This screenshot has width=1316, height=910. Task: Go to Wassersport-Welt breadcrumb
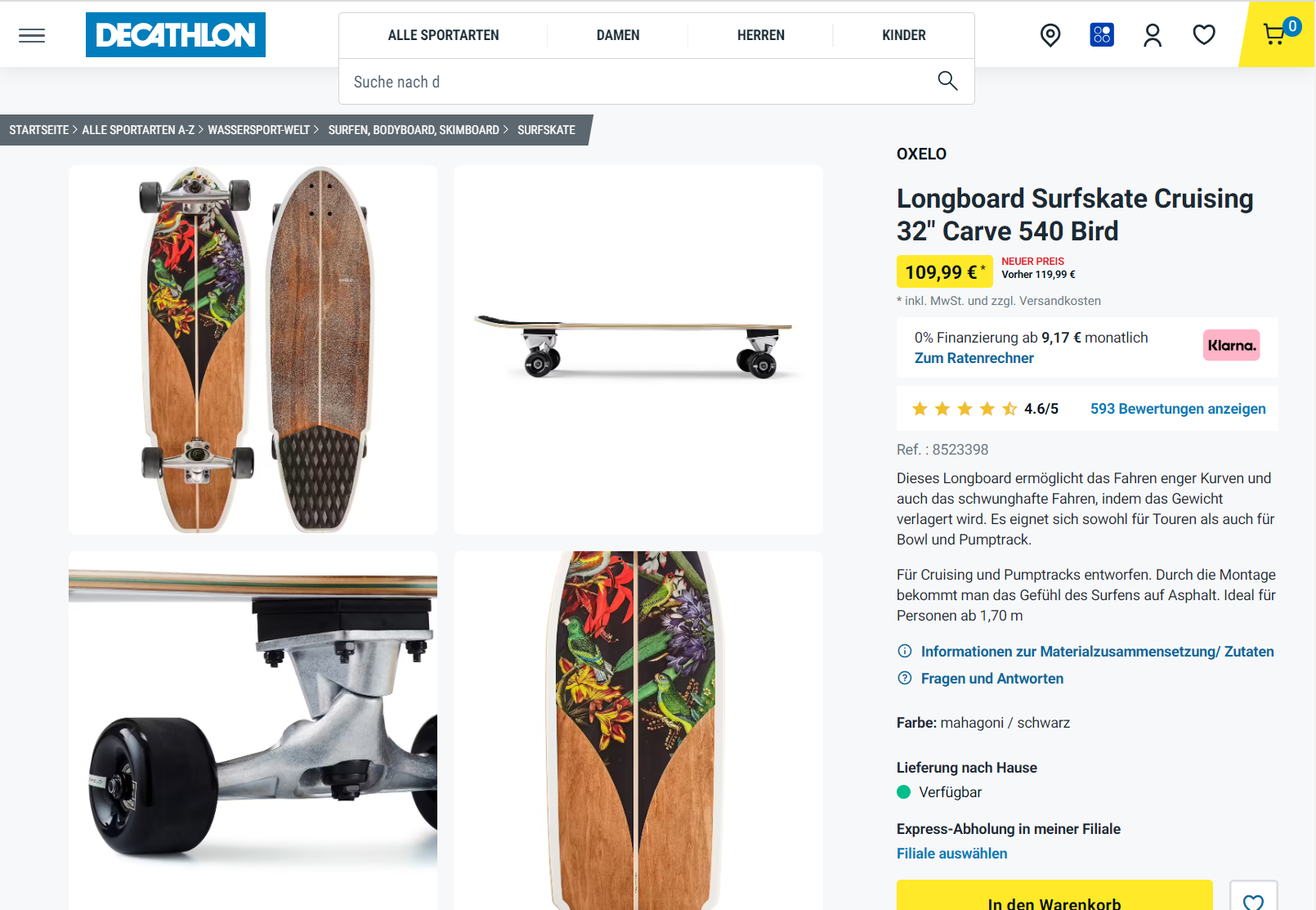pos(258,130)
